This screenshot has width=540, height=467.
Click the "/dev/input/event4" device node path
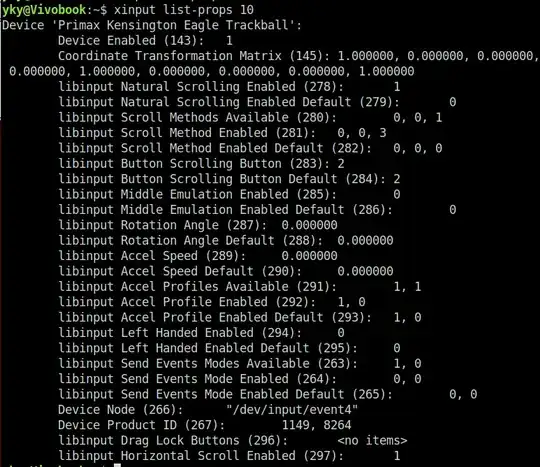click(x=292, y=410)
